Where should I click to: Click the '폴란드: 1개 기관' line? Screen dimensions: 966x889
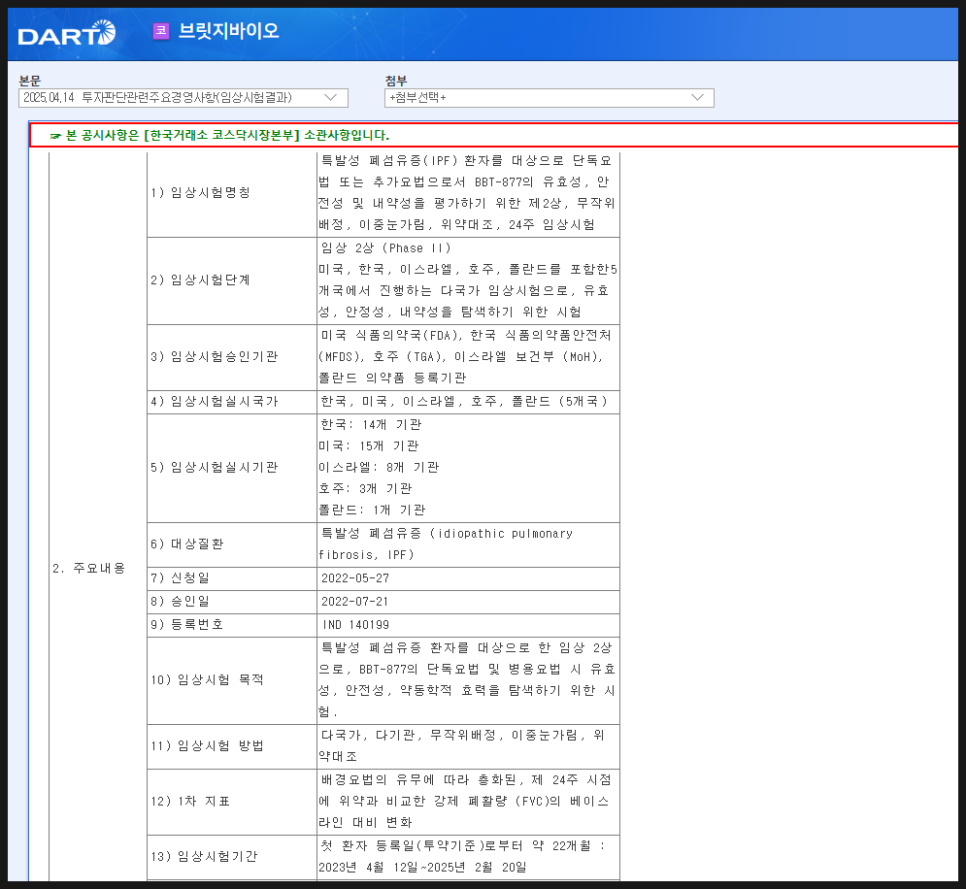tap(372, 510)
